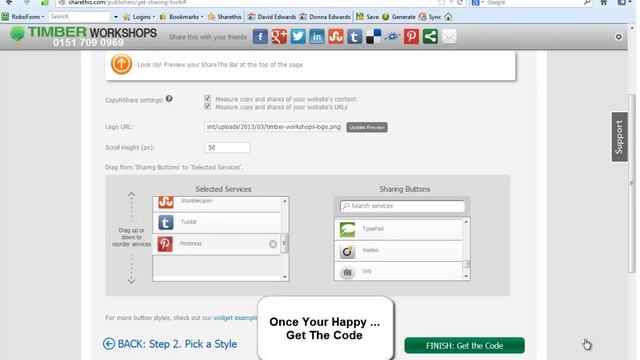
Task: Toggle measure copy and shares of content
Action: tap(208, 98)
